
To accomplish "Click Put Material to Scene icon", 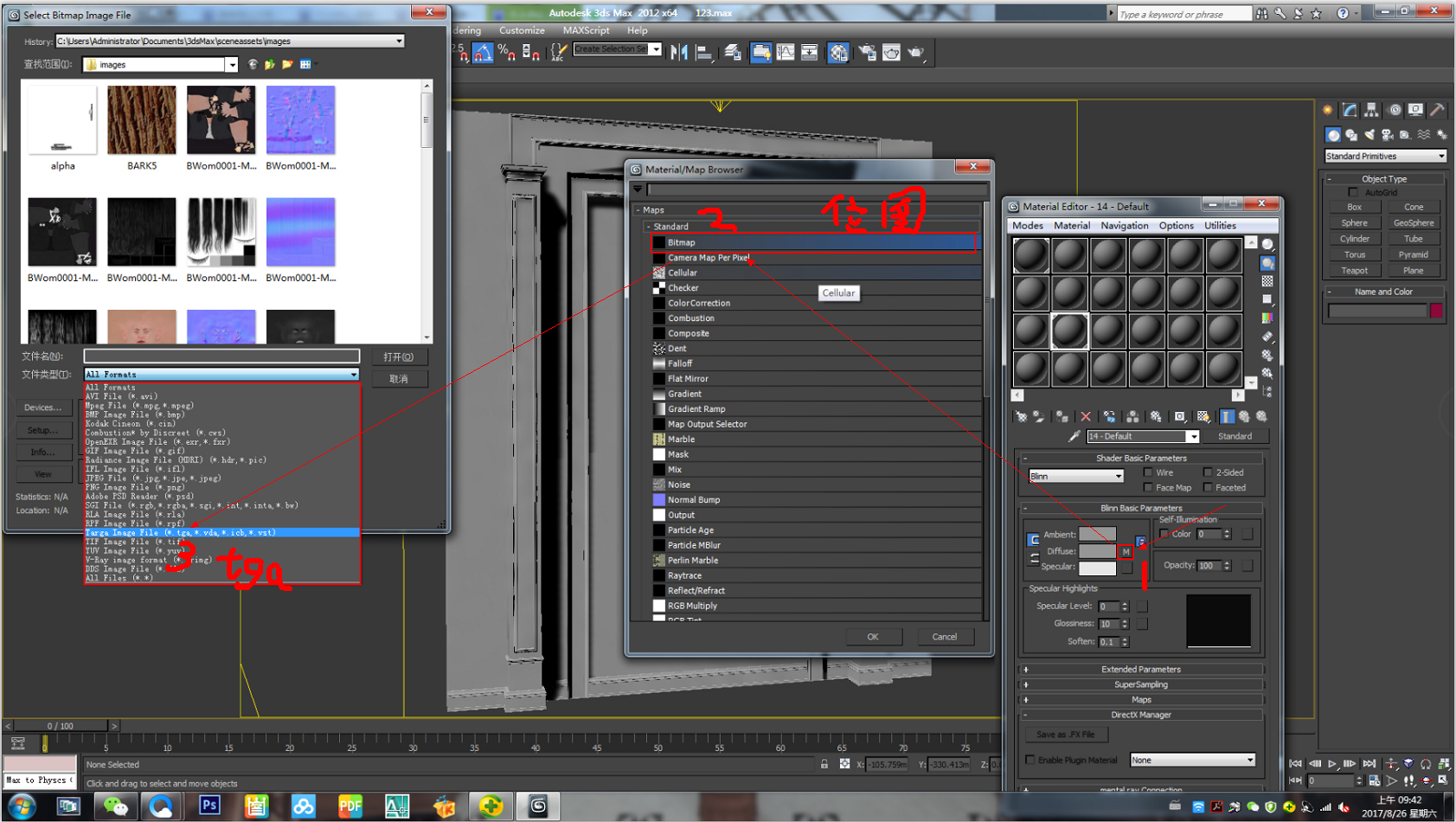I will pyautogui.click(x=1039, y=416).
